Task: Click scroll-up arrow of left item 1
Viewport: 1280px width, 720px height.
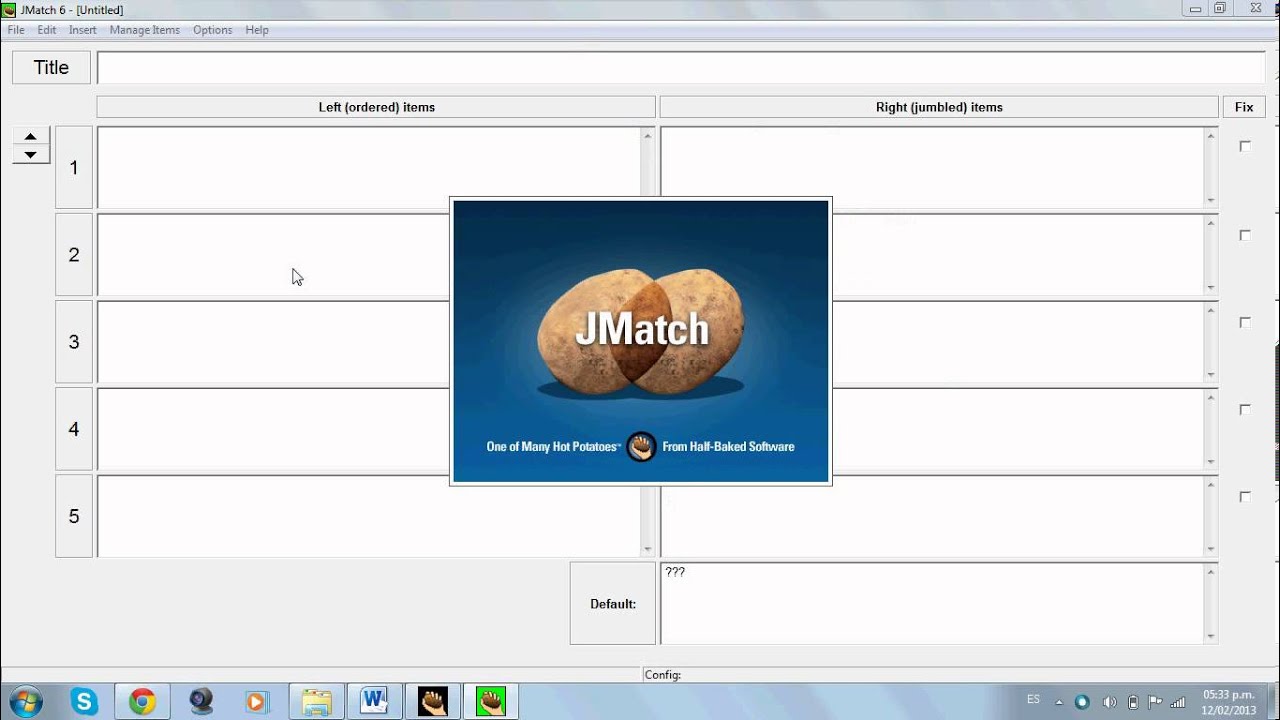Action: (x=648, y=135)
